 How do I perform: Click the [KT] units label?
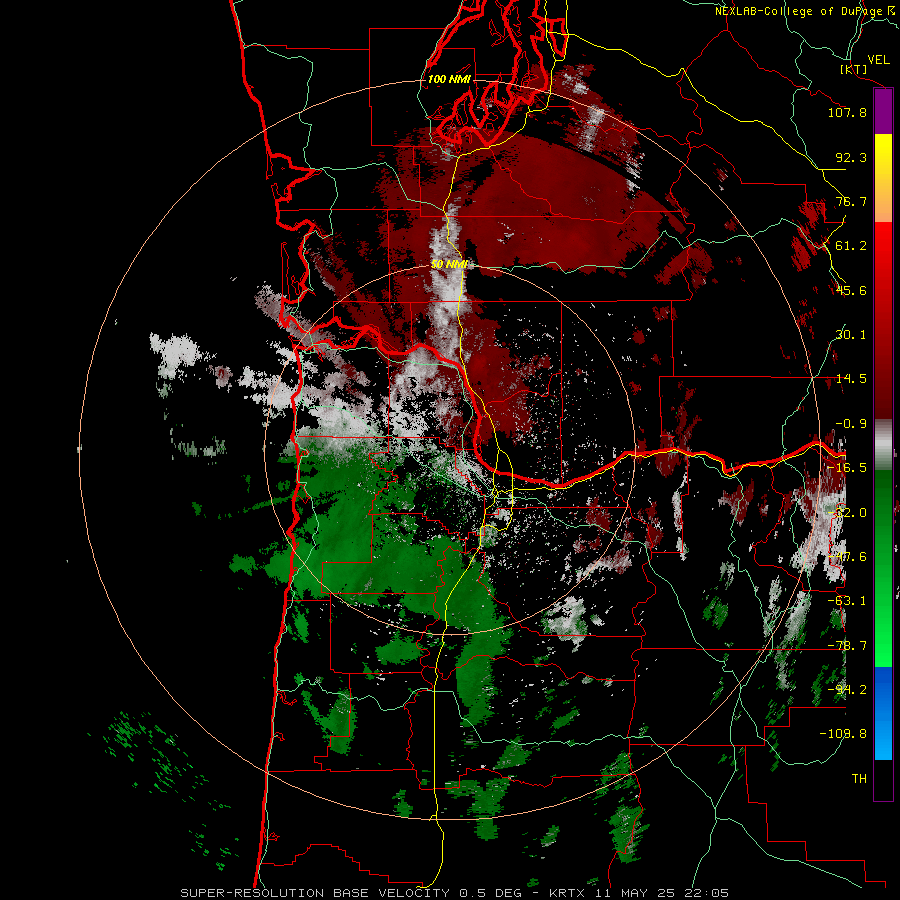854,69
